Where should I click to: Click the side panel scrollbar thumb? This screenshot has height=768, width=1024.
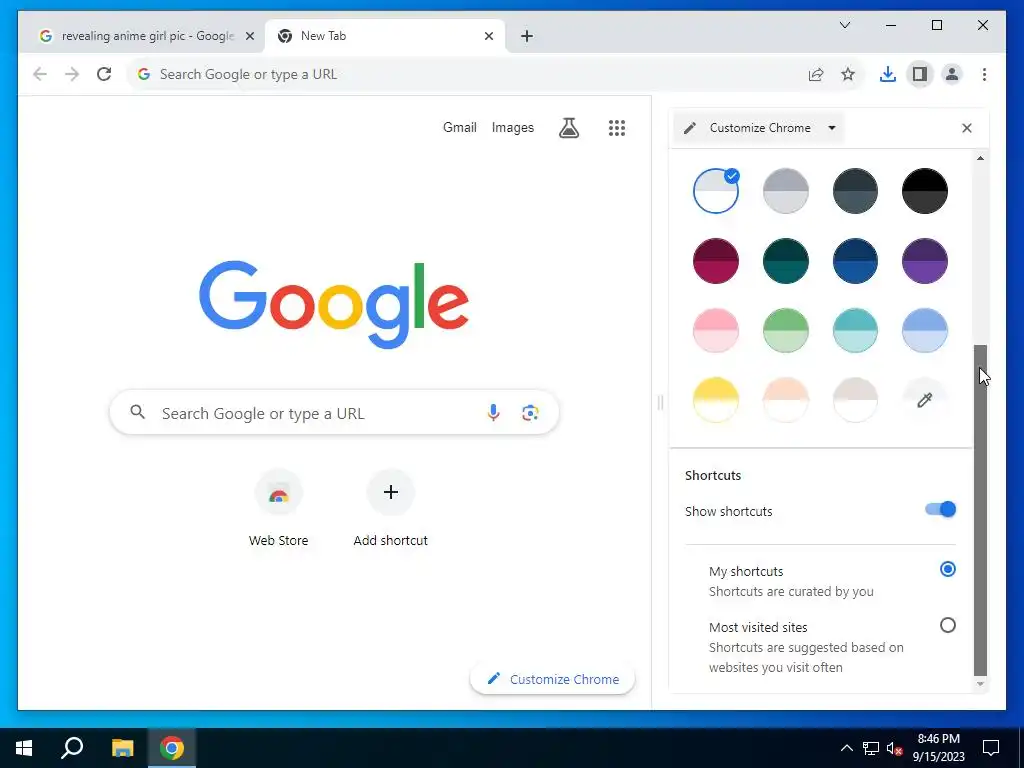[x=980, y=511]
